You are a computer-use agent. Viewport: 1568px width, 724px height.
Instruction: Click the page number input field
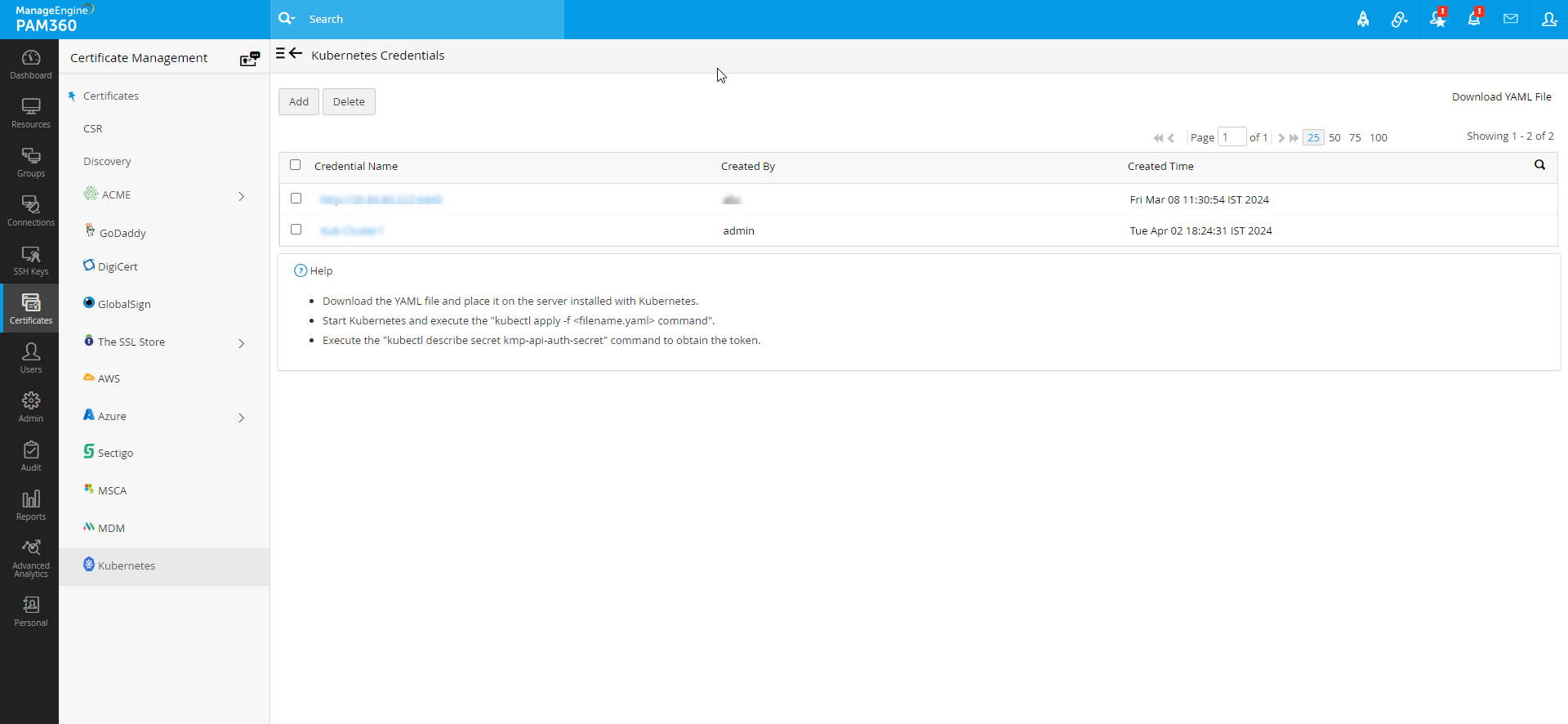pos(1232,137)
